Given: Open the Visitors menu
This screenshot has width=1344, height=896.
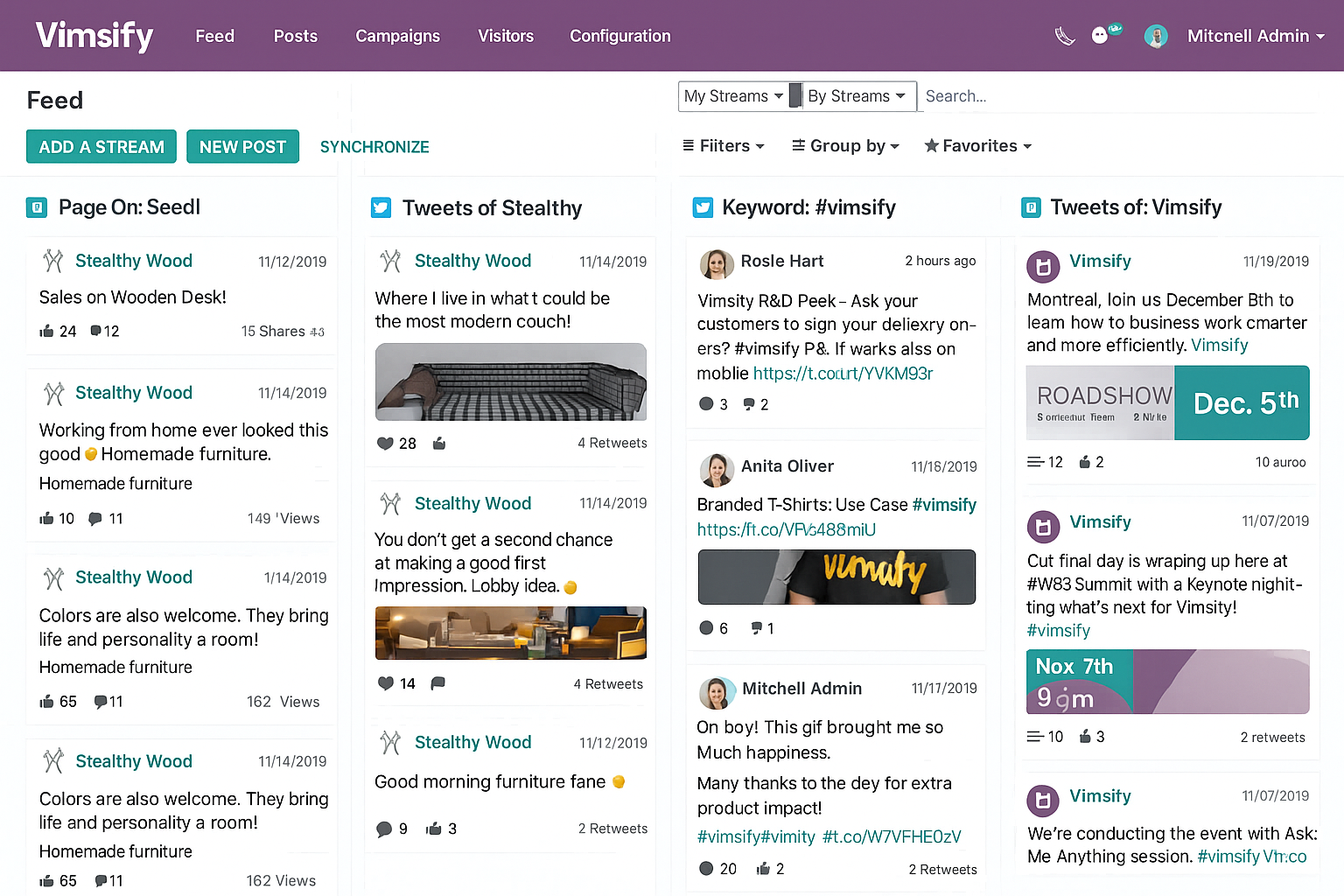Looking at the screenshot, I should pyautogui.click(x=506, y=36).
